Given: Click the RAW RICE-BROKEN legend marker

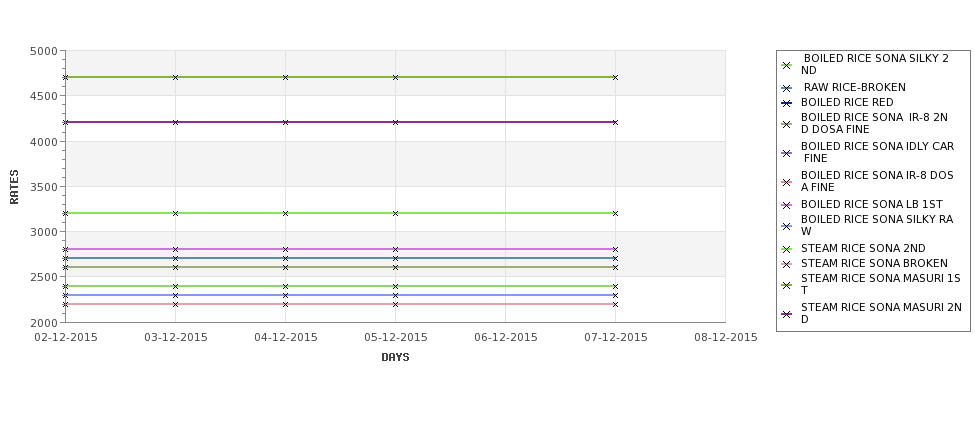Looking at the screenshot, I should pos(787,88).
